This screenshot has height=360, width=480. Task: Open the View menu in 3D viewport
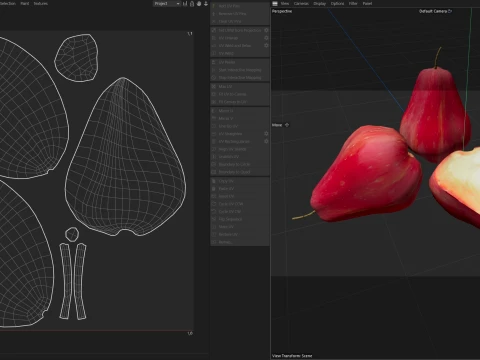point(285,4)
